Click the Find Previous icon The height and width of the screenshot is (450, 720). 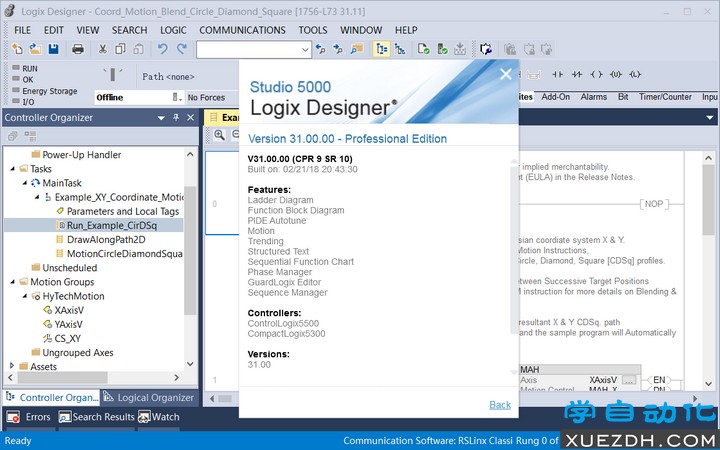tap(321, 49)
